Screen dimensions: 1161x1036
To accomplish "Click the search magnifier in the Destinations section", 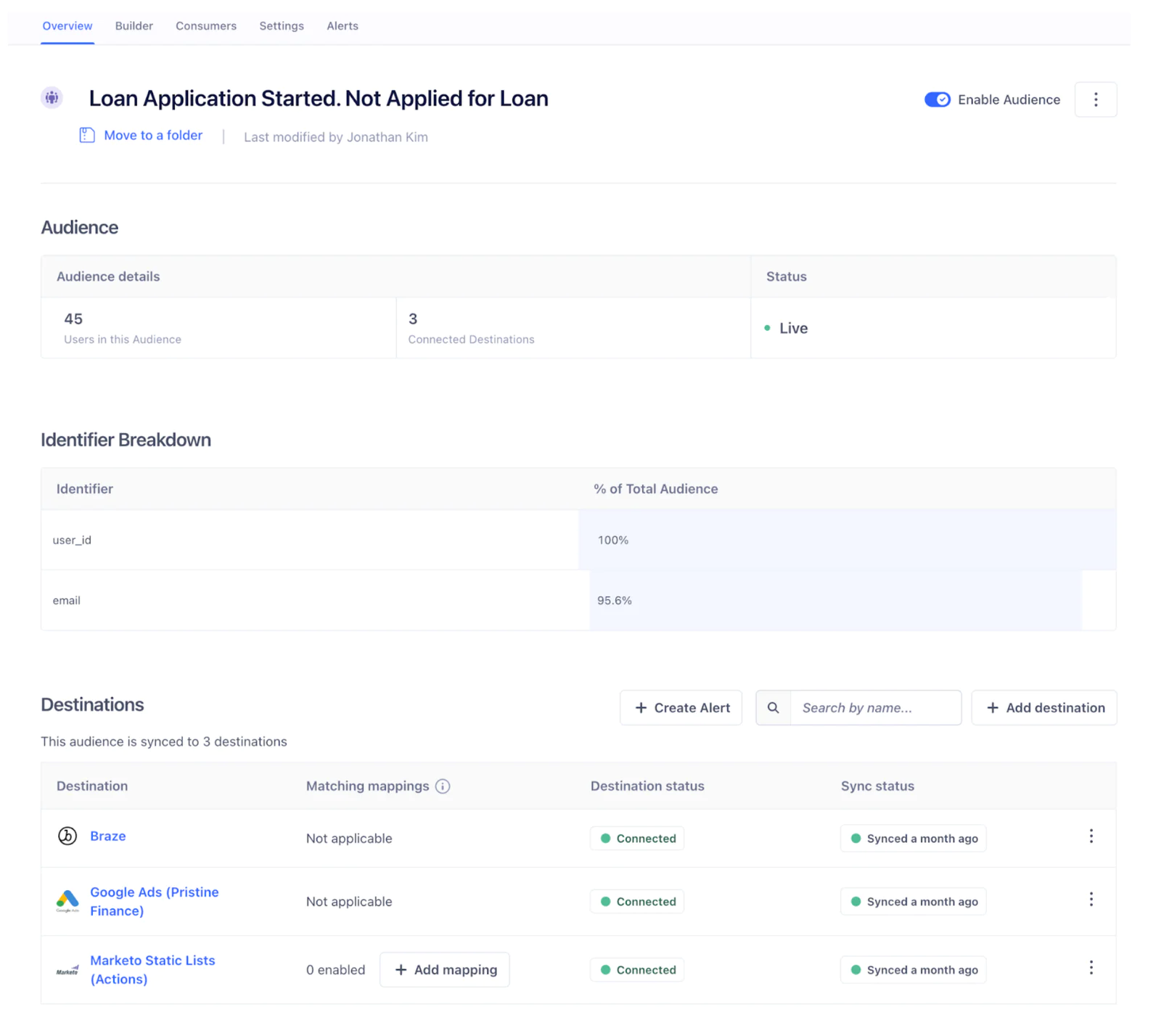I will 773,707.
